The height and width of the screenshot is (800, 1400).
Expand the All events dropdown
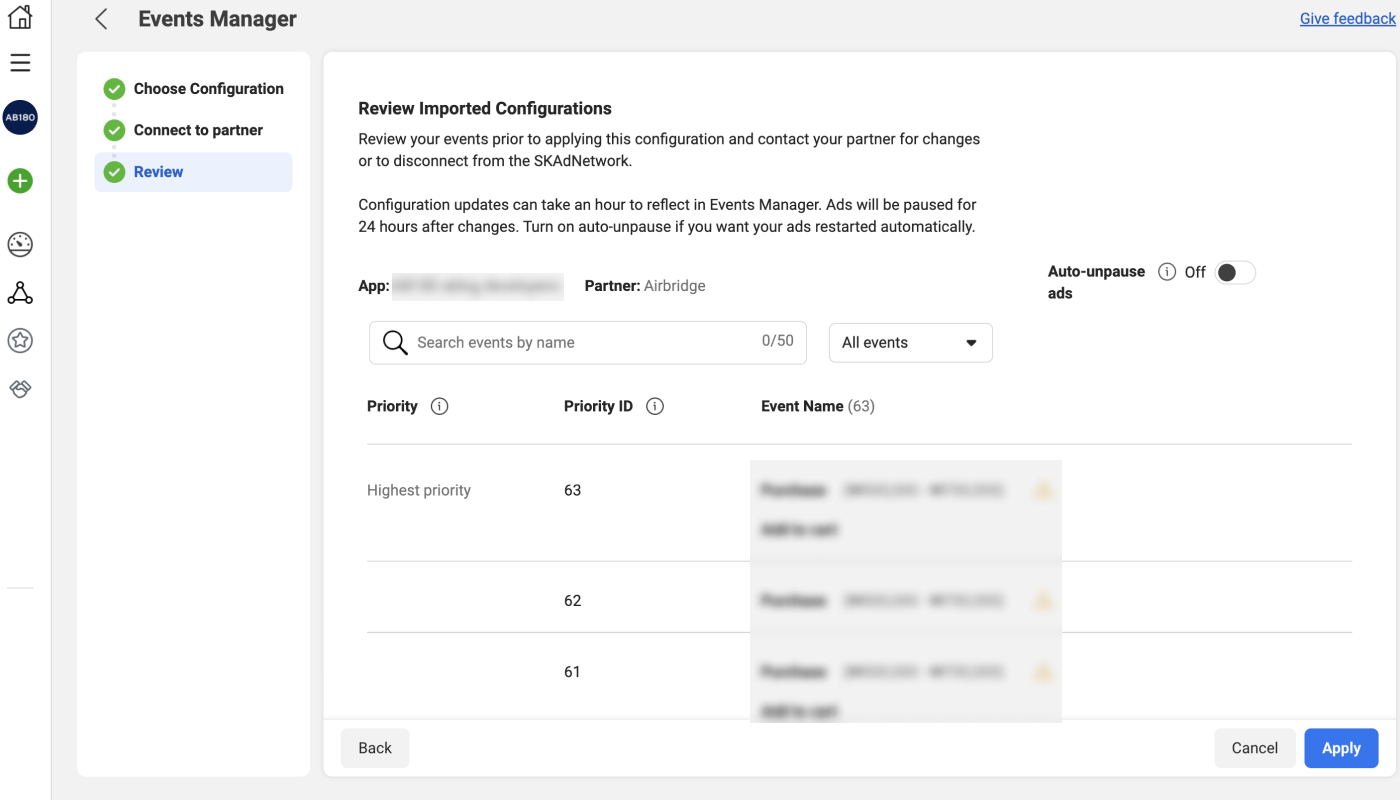(x=910, y=342)
